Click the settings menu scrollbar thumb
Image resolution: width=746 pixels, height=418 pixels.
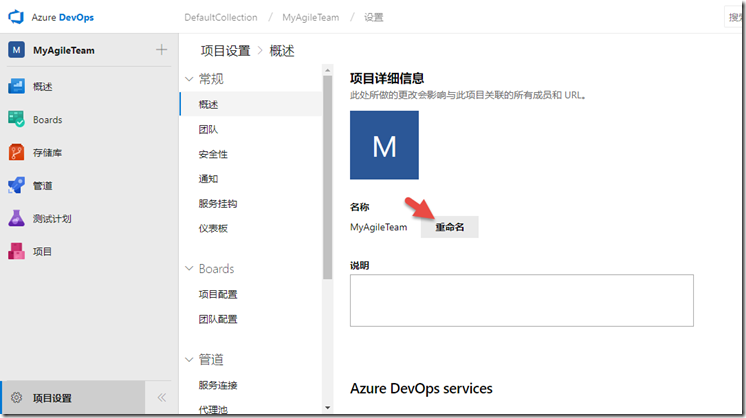pyautogui.click(x=327, y=177)
